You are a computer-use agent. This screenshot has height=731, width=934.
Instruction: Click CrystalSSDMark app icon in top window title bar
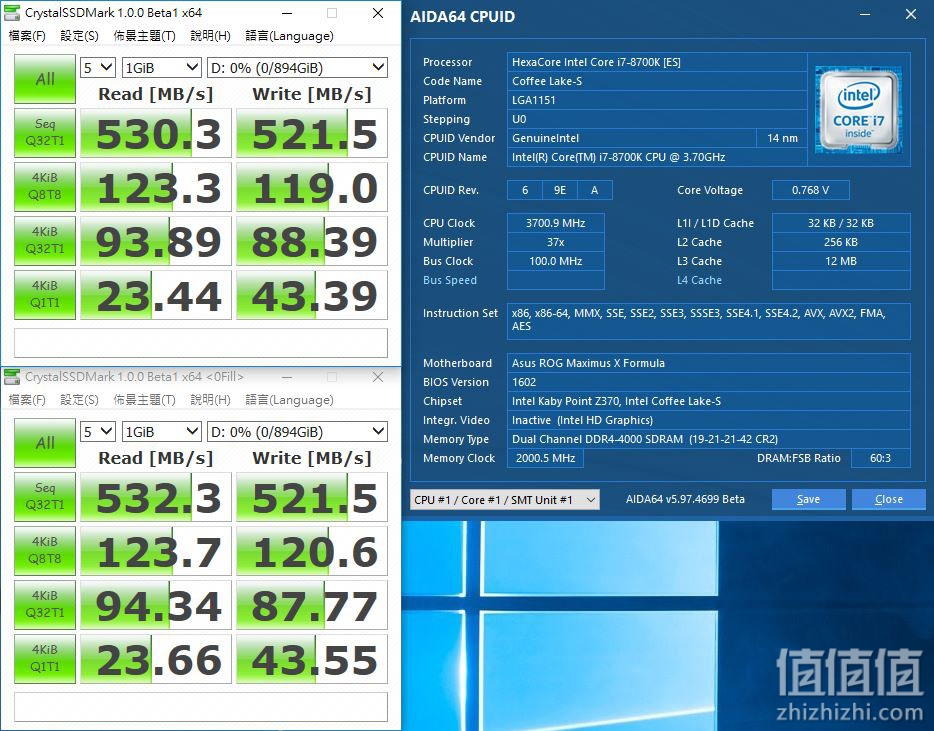pyautogui.click(x=11, y=13)
